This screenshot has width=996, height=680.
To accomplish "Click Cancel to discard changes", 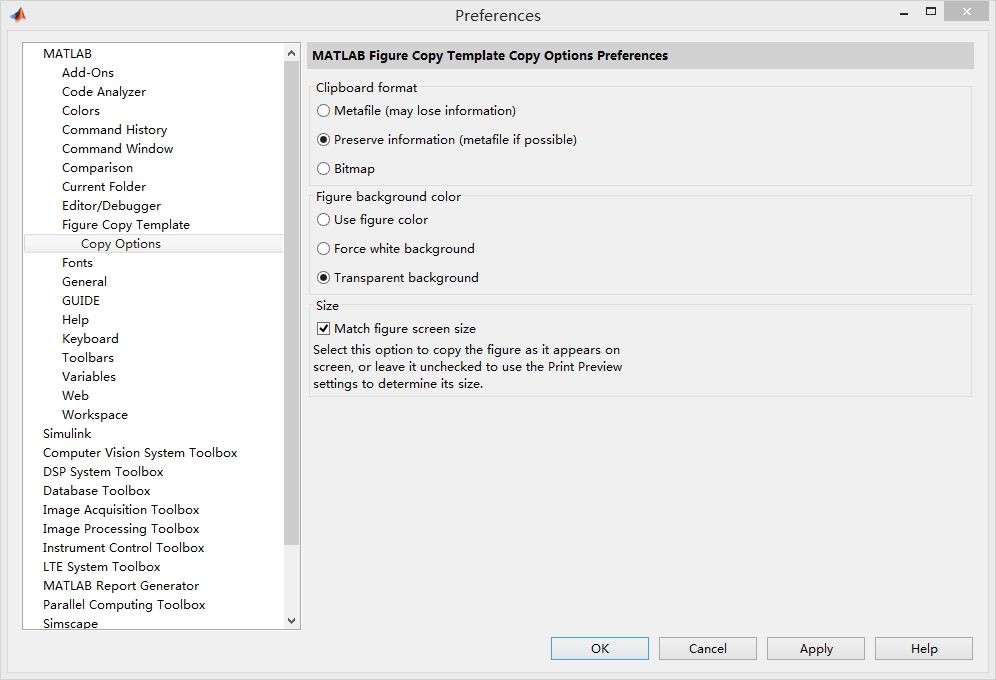I will click(x=707, y=648).
